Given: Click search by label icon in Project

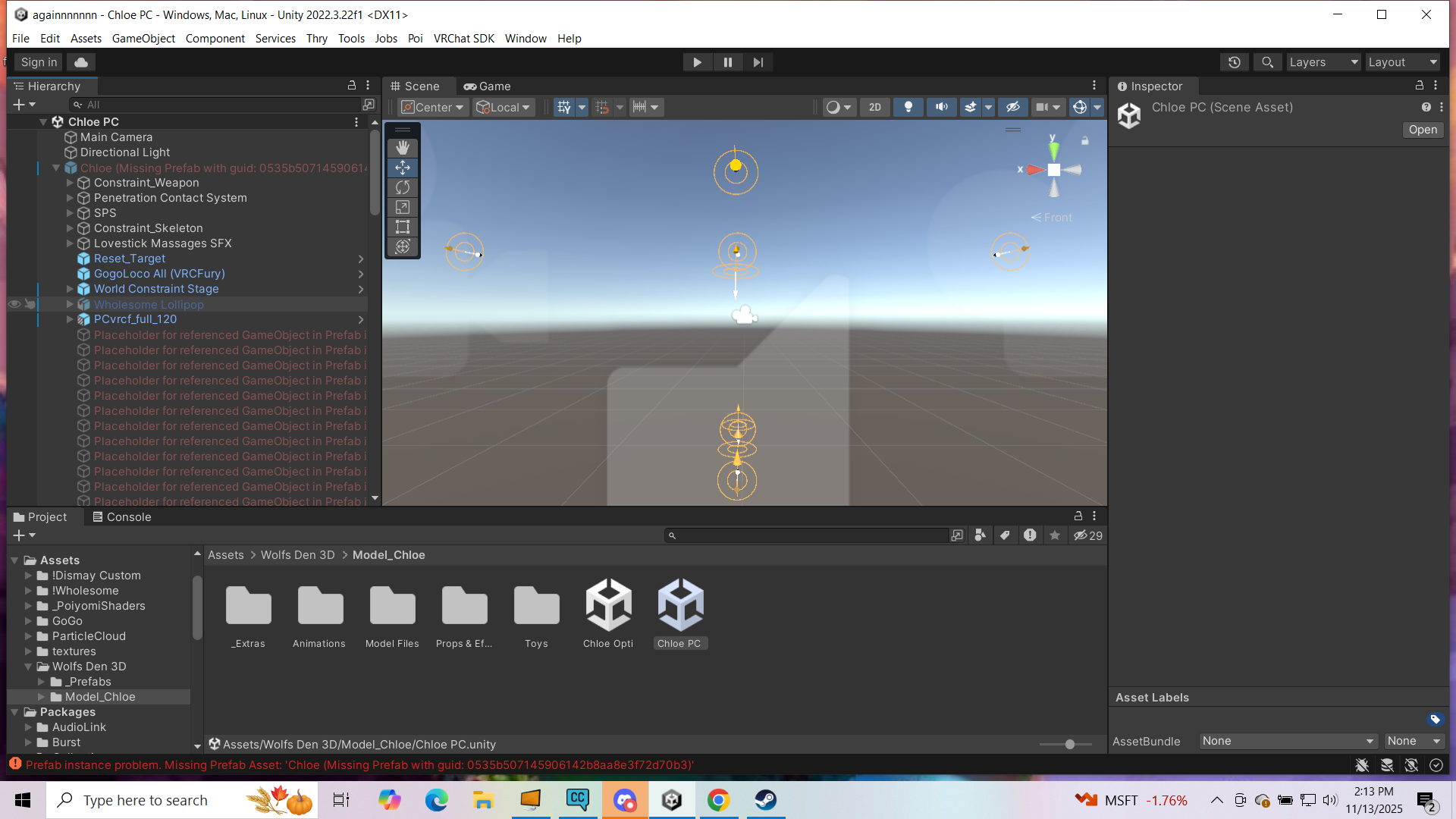Looking at the screenshot, I should point(1005,535).
